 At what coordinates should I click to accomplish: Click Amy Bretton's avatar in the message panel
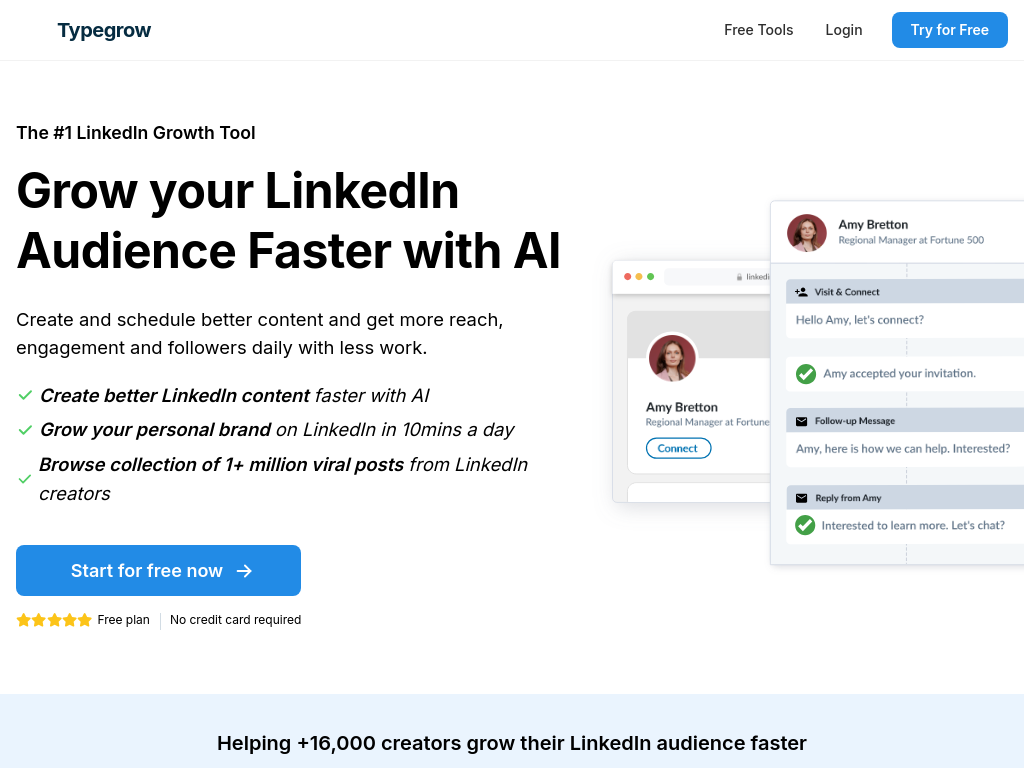coord(807,233)
